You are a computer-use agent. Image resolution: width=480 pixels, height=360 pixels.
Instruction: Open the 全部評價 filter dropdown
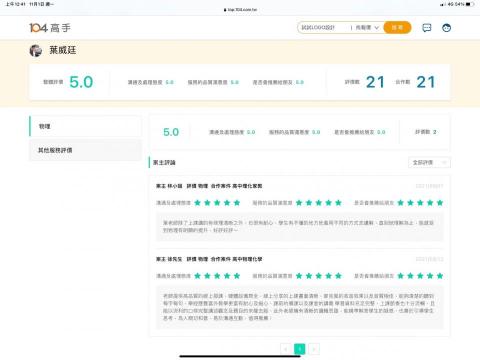coord(429,162)
